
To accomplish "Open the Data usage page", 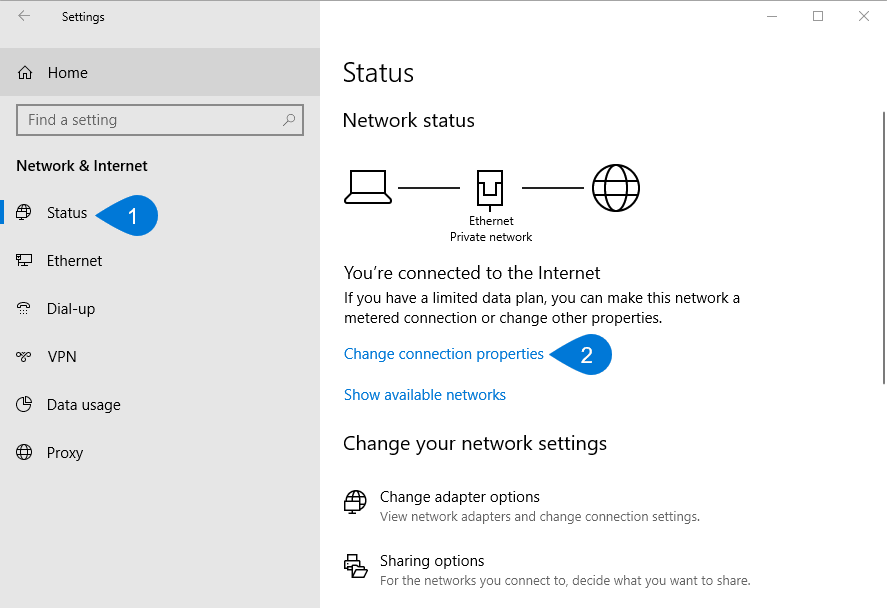I will coord(83,405).
